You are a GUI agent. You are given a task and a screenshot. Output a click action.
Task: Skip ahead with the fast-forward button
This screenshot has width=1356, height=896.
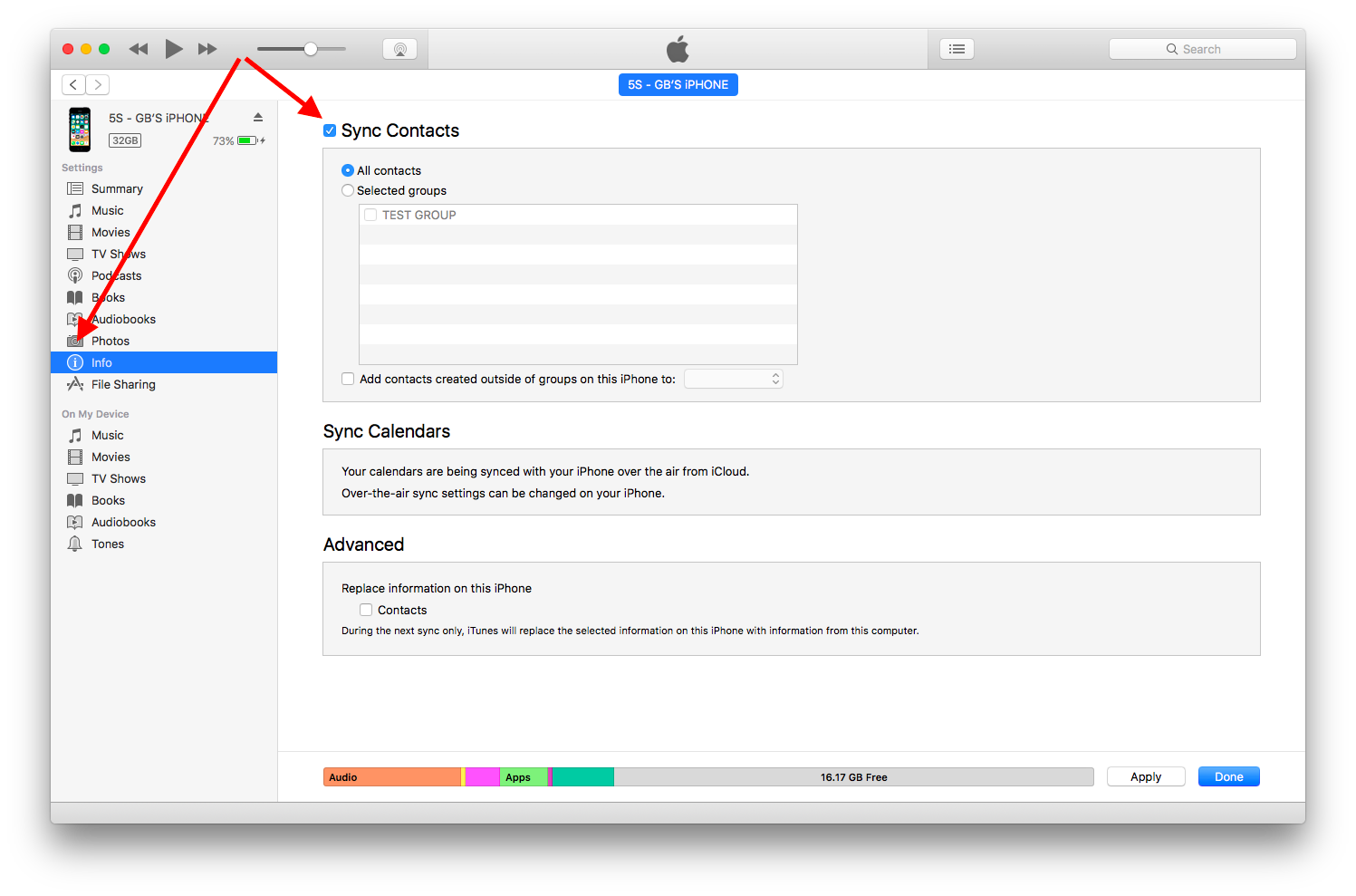[x=207, y=49]
